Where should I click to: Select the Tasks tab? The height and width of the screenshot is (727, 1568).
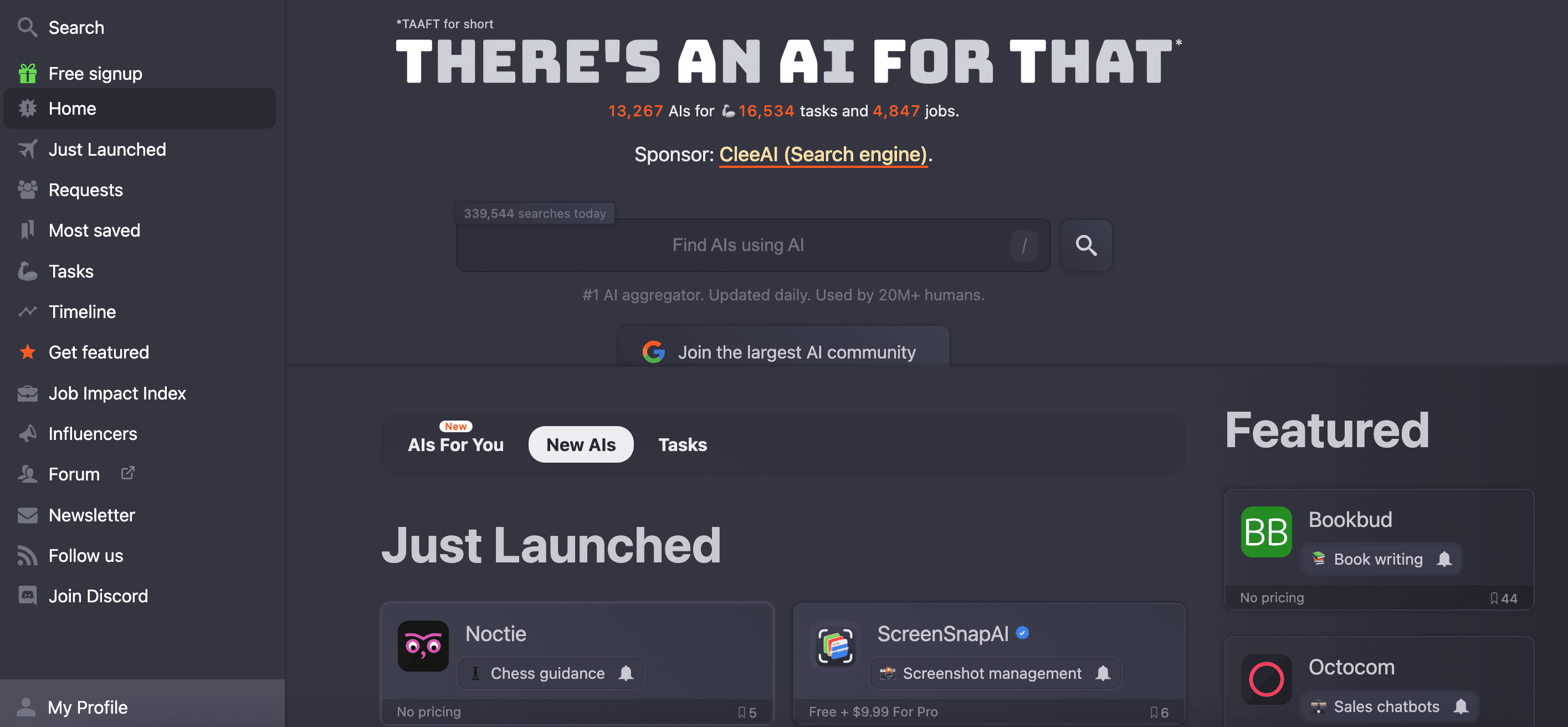tap(683, 444)
